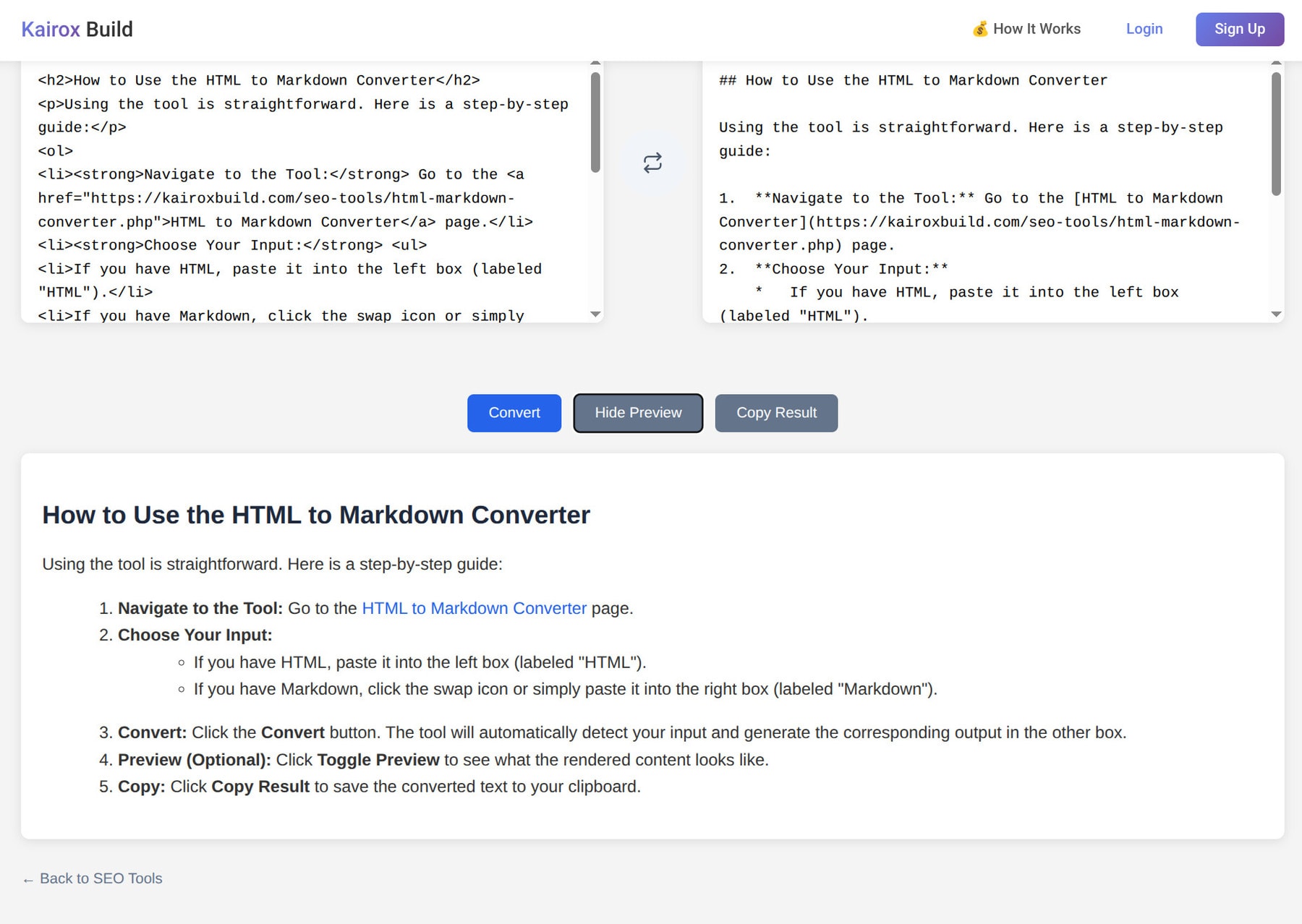Click the HTML box scroll down arrow
This screenshot has height=924, width=1302.
point(595,315)
